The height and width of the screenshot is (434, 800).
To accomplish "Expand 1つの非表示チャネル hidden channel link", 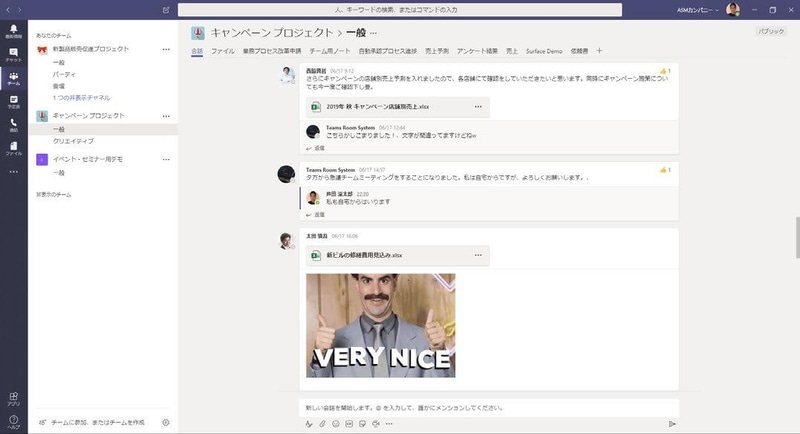I will click(x=81, y=97).
